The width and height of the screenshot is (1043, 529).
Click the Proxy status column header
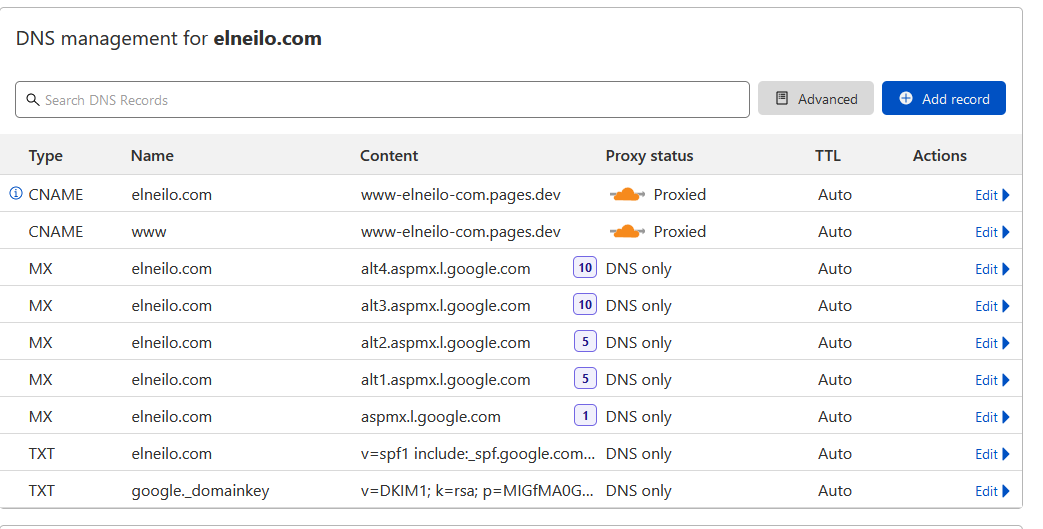point(649,156)
